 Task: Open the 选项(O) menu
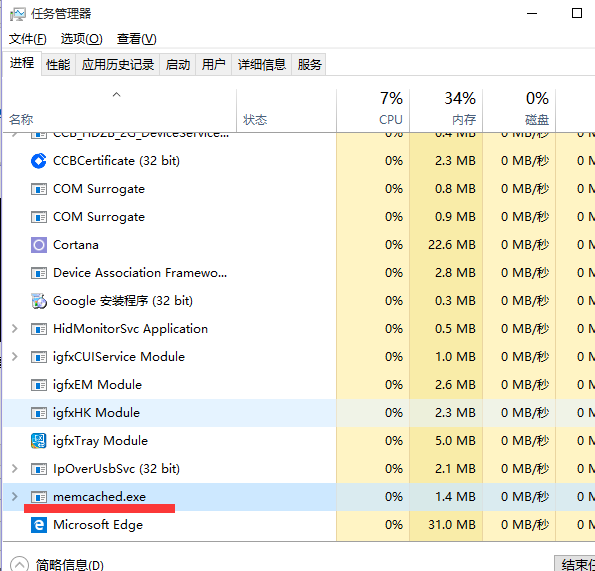pyautogui.click(x=82, y=39)
